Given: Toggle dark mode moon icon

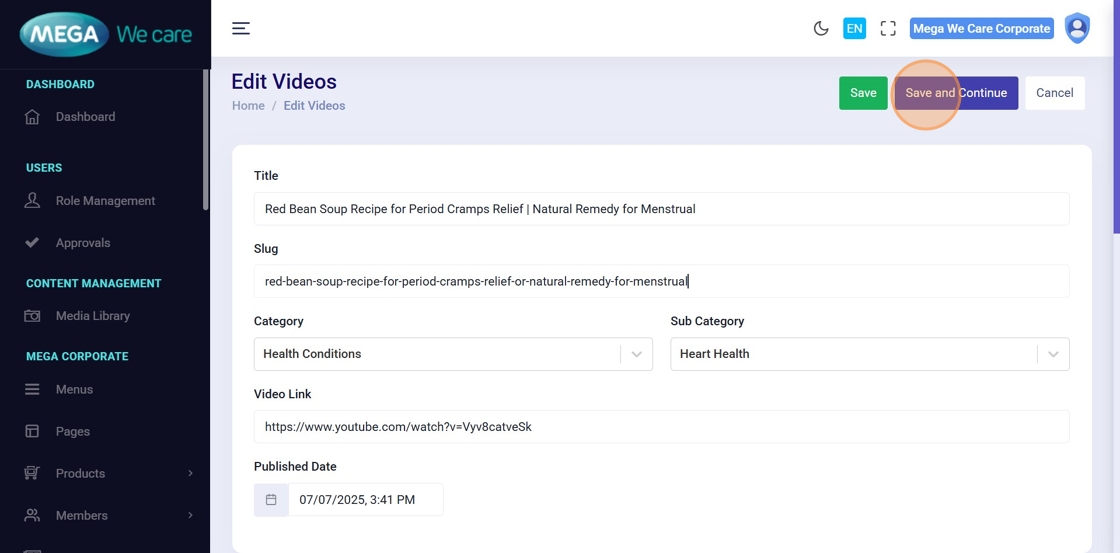Looking at the screenshot, I should [821, 29].
